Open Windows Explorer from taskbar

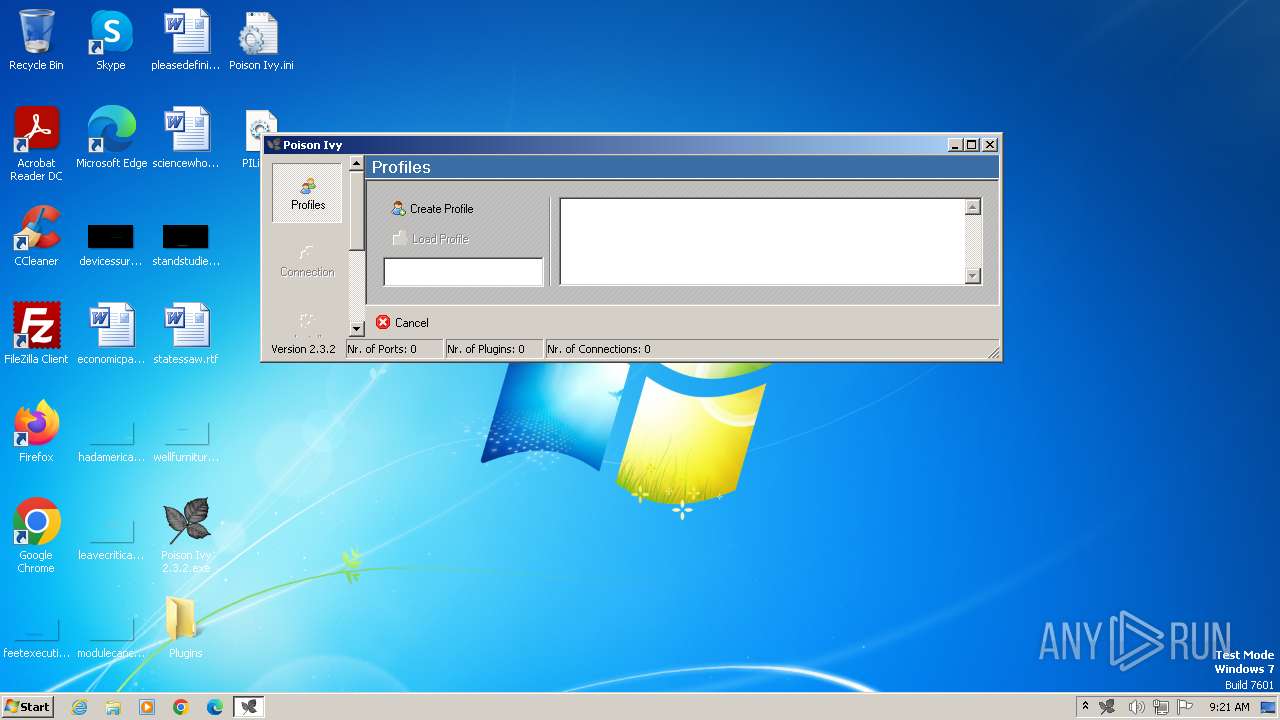click(113, 707)
